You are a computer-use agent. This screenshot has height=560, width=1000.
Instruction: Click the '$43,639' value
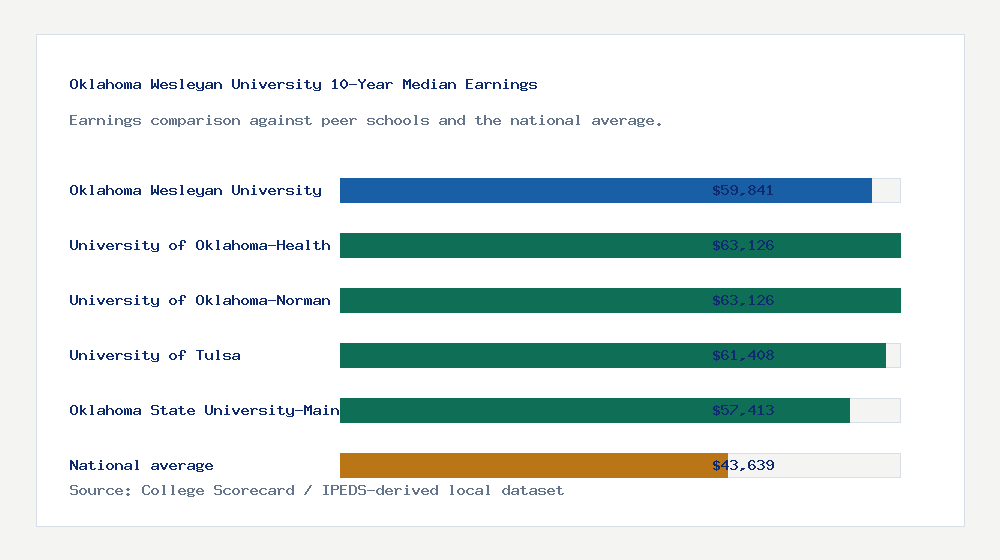tap(743, 465)
